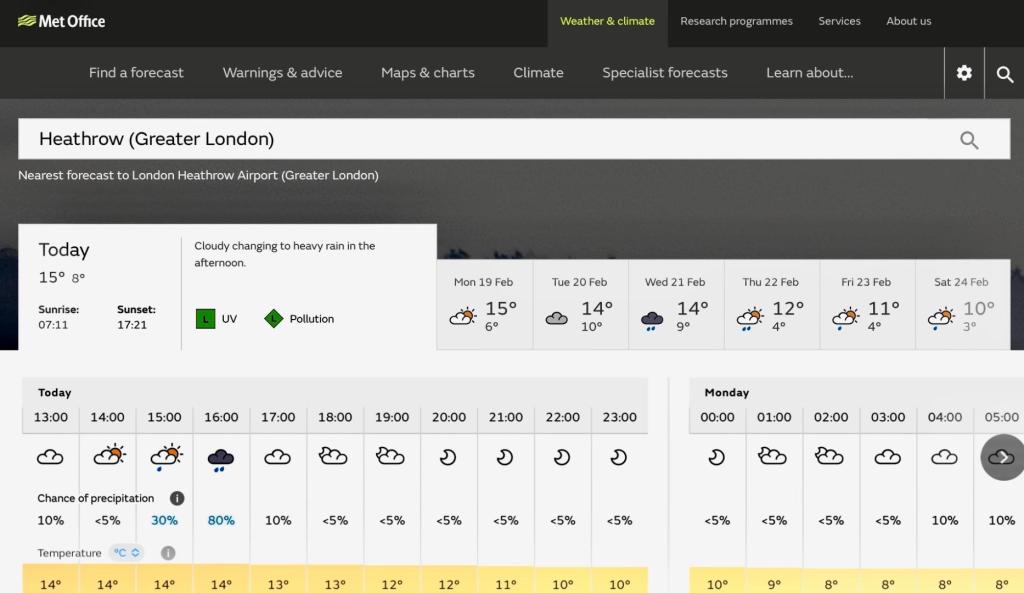Image resolution: width=1024 pixels, height=593 pixels.
Task: Expand the Specialist forecasts menu
Action: point(664,73)
